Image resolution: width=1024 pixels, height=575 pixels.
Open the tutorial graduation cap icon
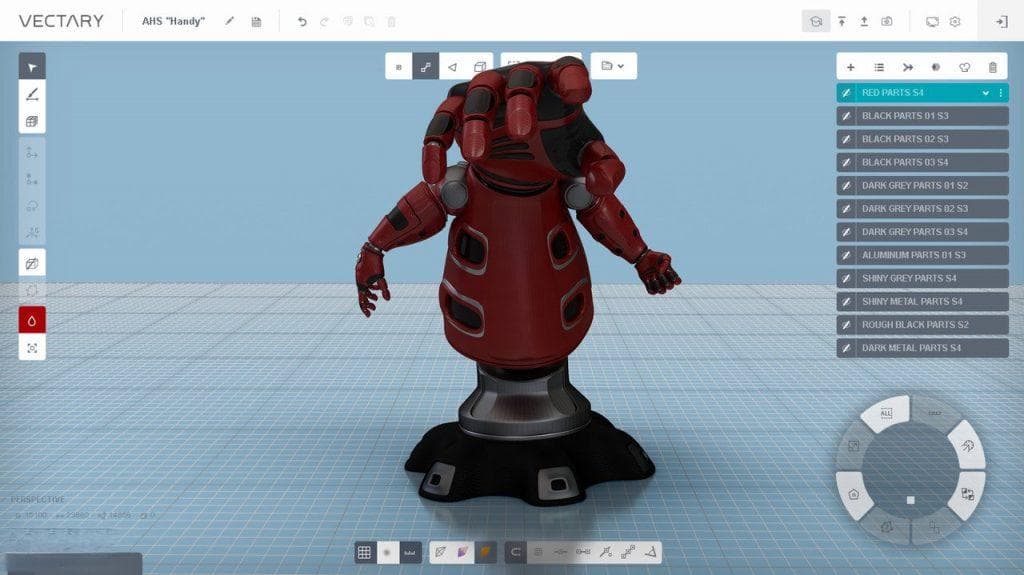tap(816, 22)
